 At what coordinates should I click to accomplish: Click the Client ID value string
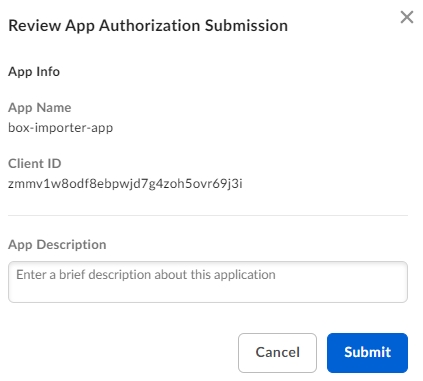125,184
